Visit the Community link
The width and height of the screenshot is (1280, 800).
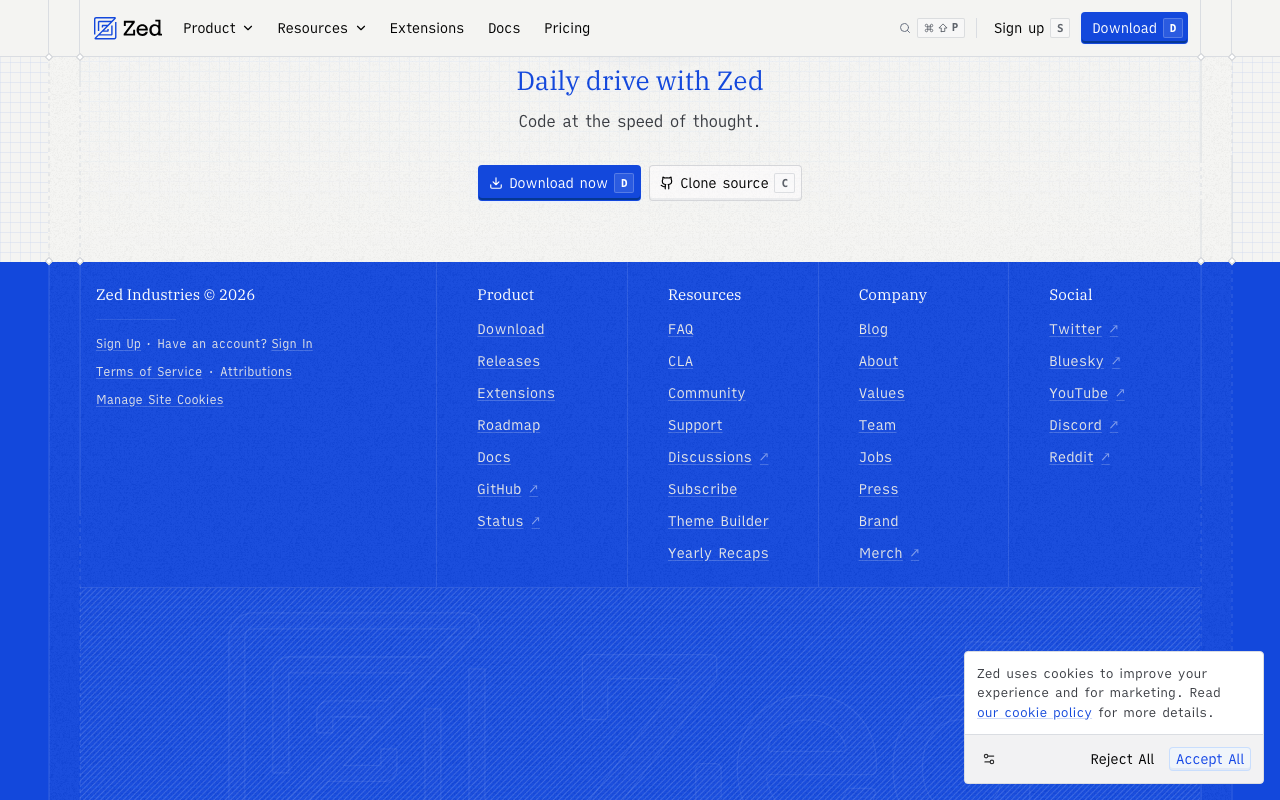(706, 393)
